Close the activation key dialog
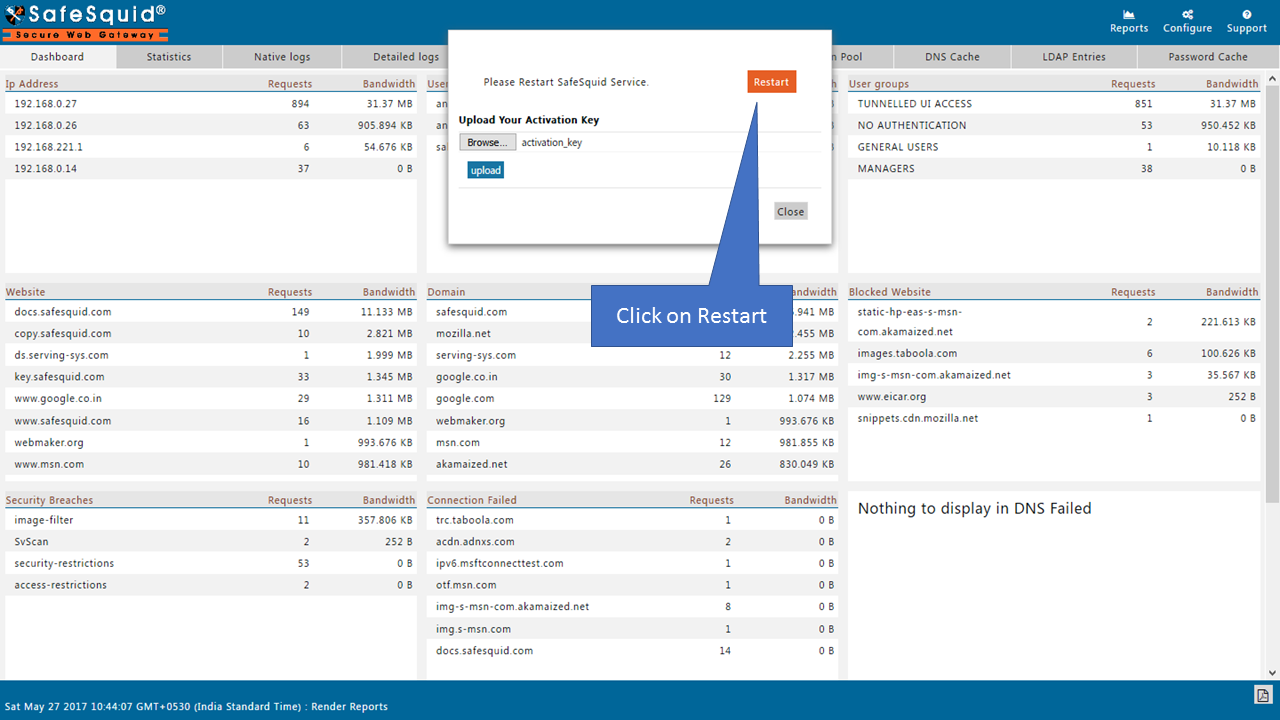 (x=790, y=211)
